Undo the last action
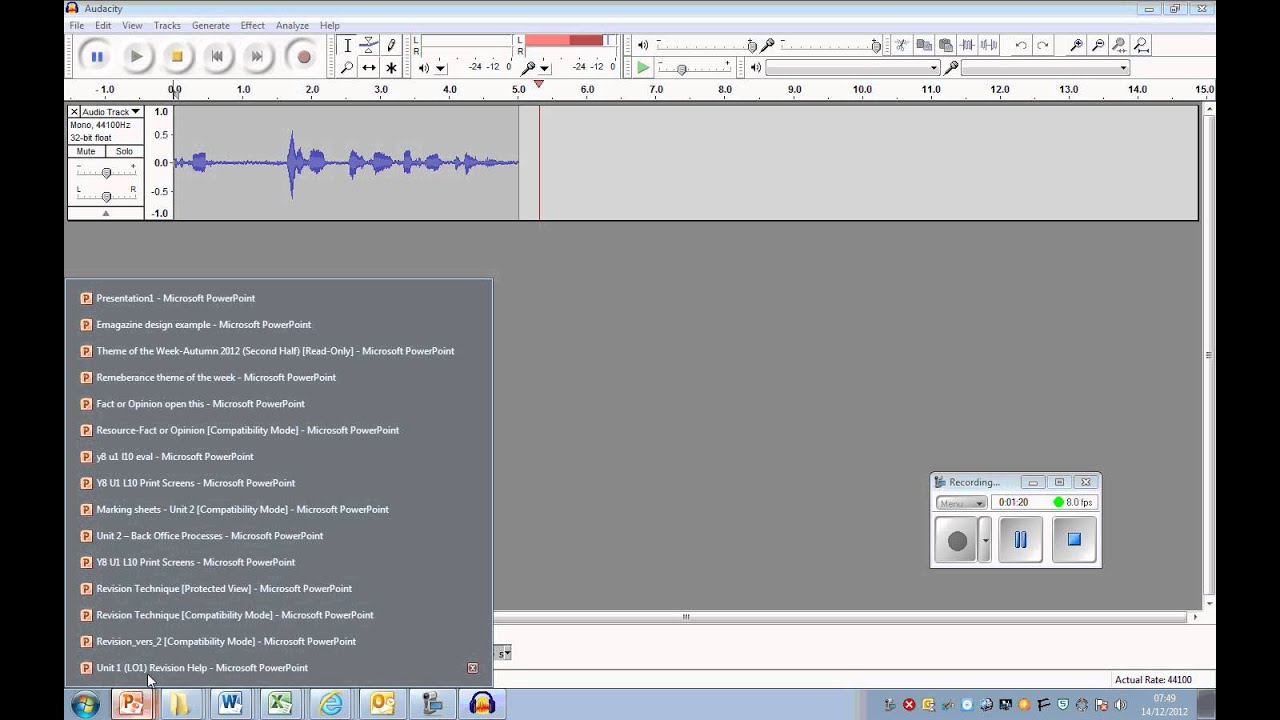The width and height of the screenshot is (1280, 720). 1020,45
